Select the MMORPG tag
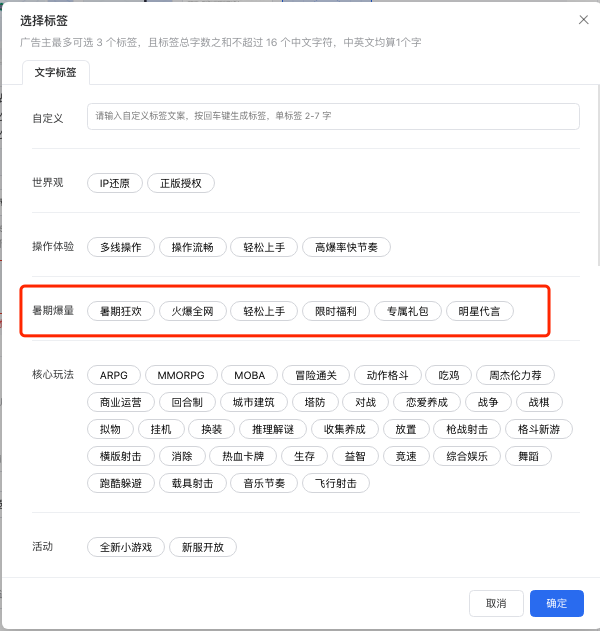The height and width of the screenshot is (631, 600). (181, 375)
